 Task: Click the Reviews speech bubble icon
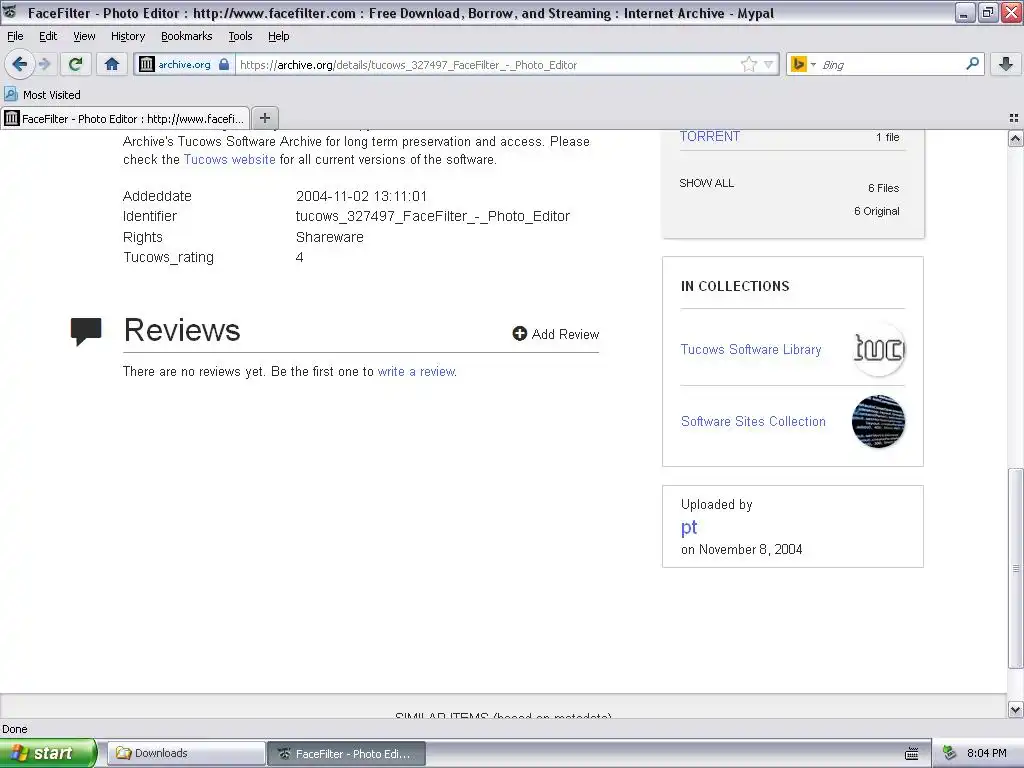(86, 331)
